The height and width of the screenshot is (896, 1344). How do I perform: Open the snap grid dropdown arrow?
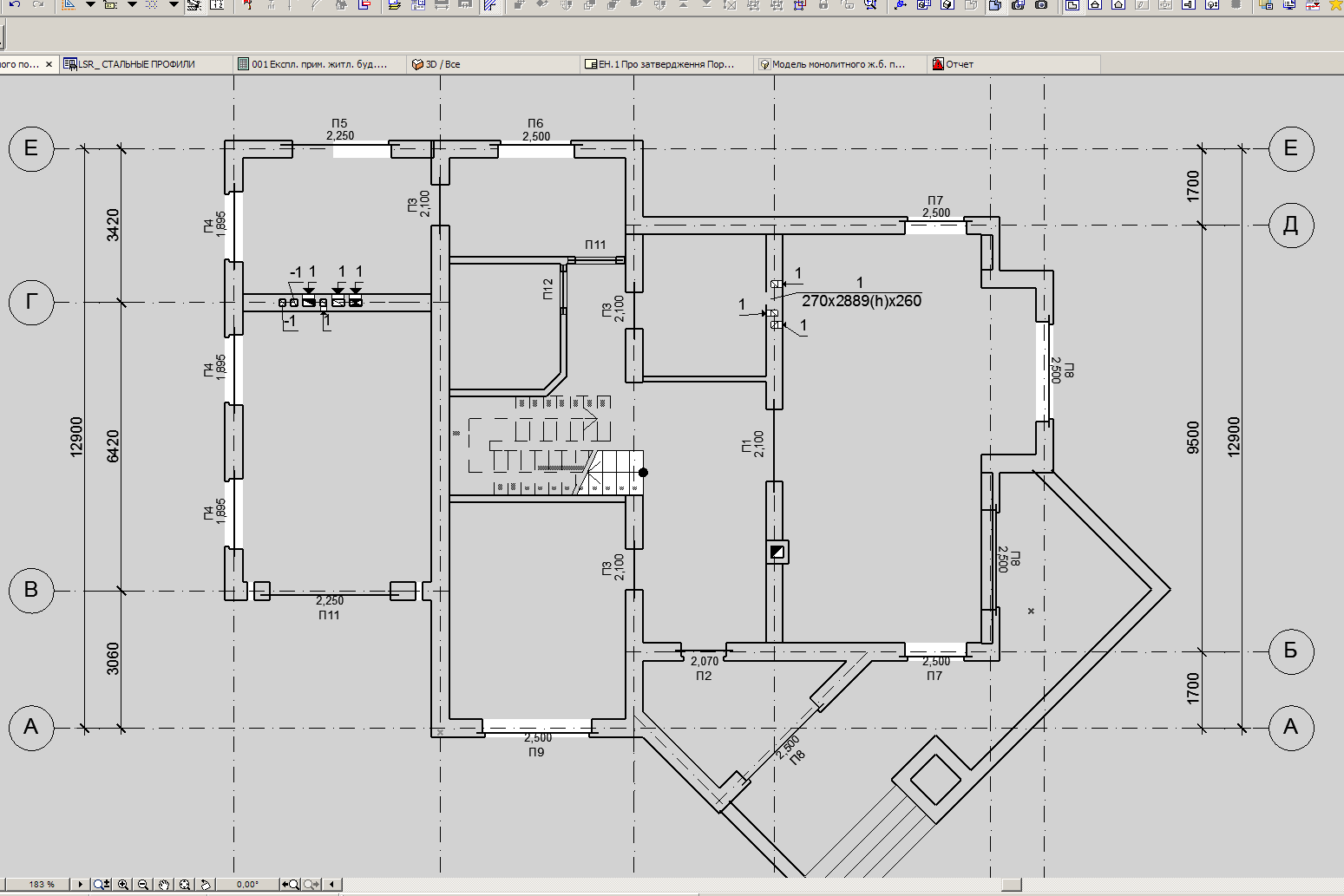tap(132, 4)
